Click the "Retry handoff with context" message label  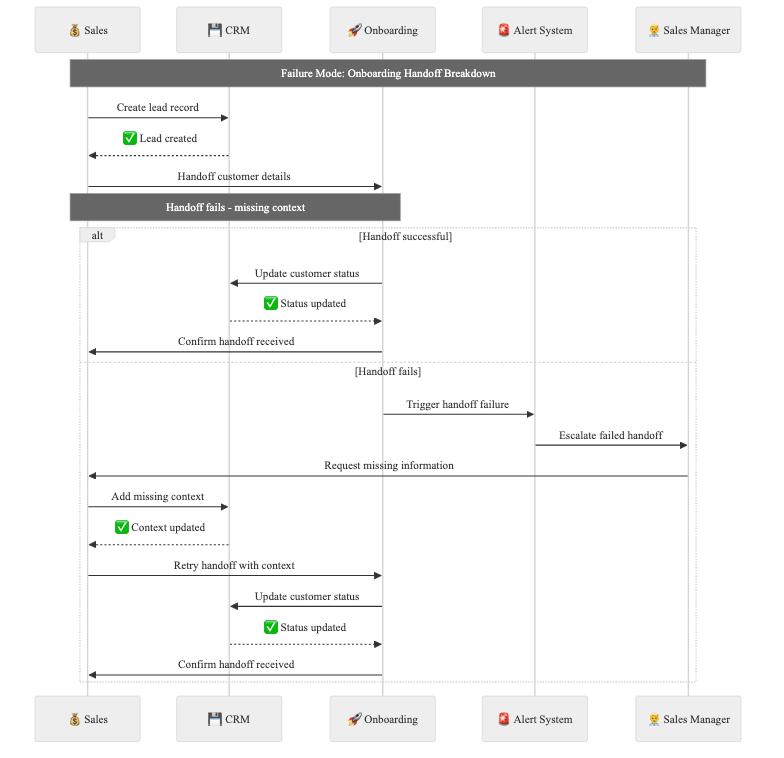pos(234,565)
